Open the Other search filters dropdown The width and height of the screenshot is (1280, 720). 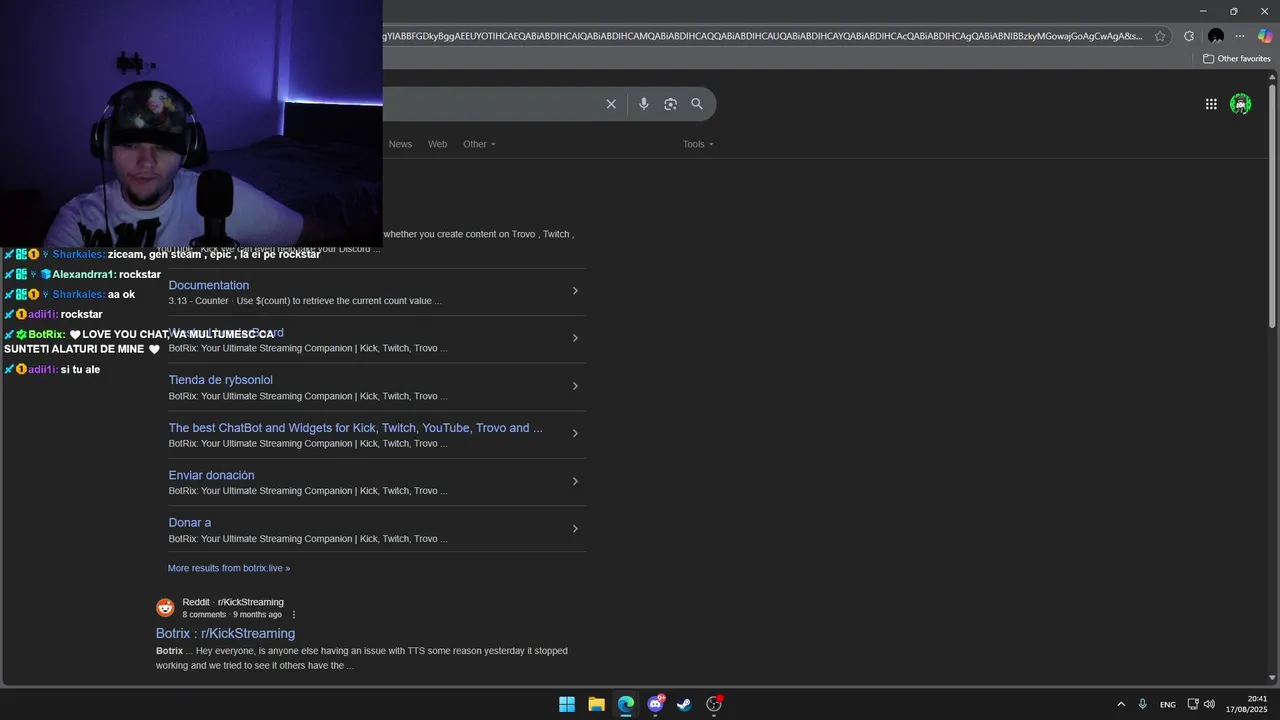click(479, 144)
